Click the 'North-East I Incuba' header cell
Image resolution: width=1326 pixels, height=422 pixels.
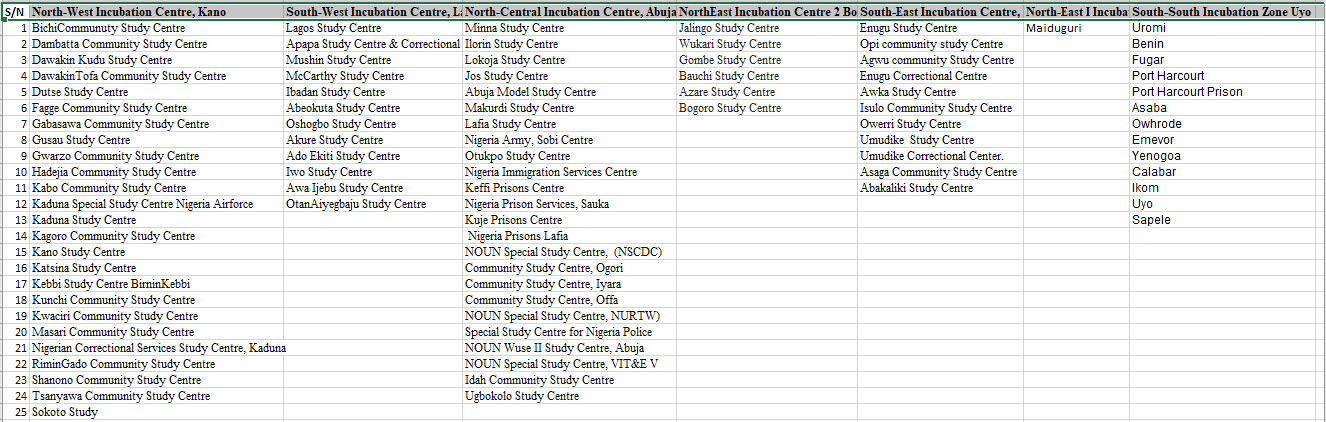point(1076,12)
